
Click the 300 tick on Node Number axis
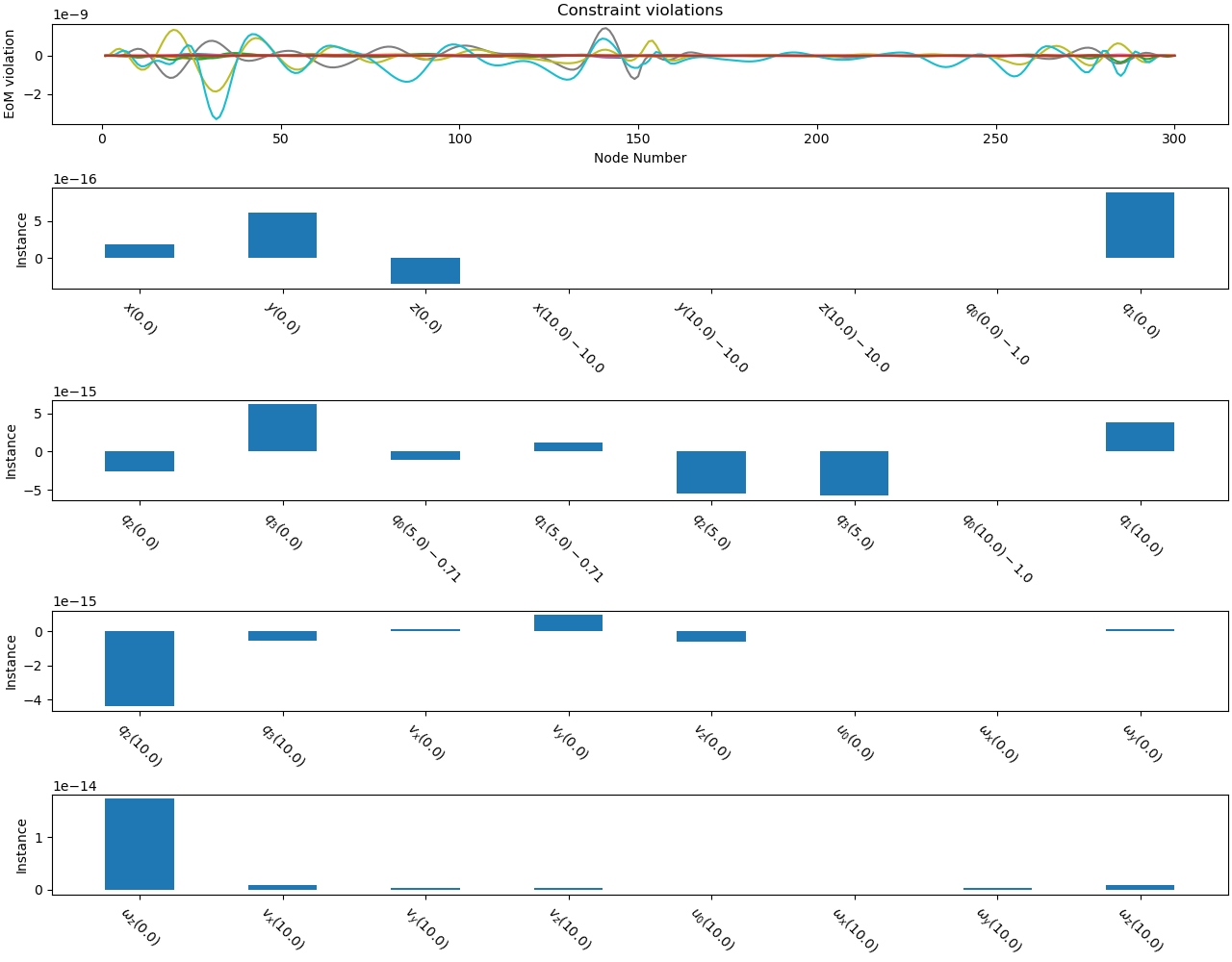point(1174,139)
